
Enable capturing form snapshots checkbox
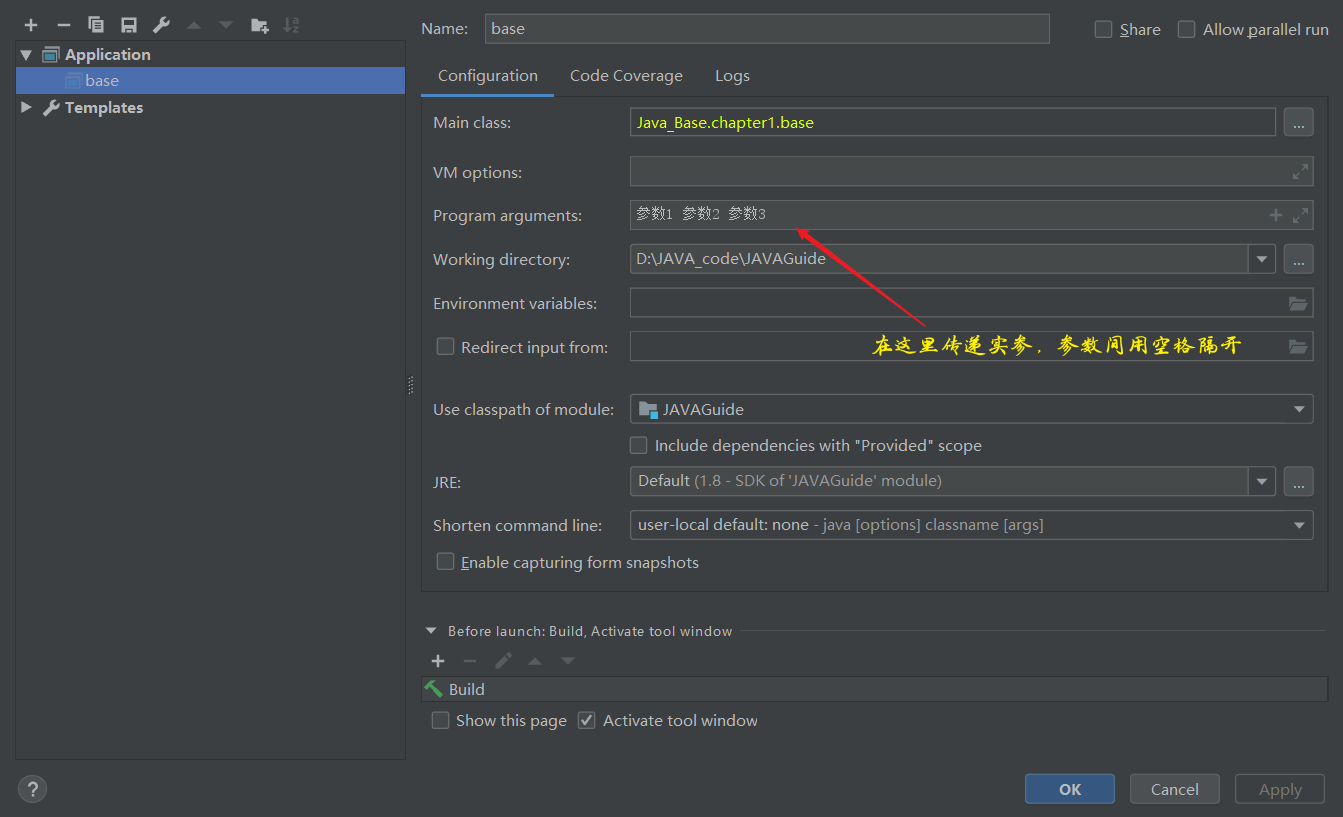445,562
